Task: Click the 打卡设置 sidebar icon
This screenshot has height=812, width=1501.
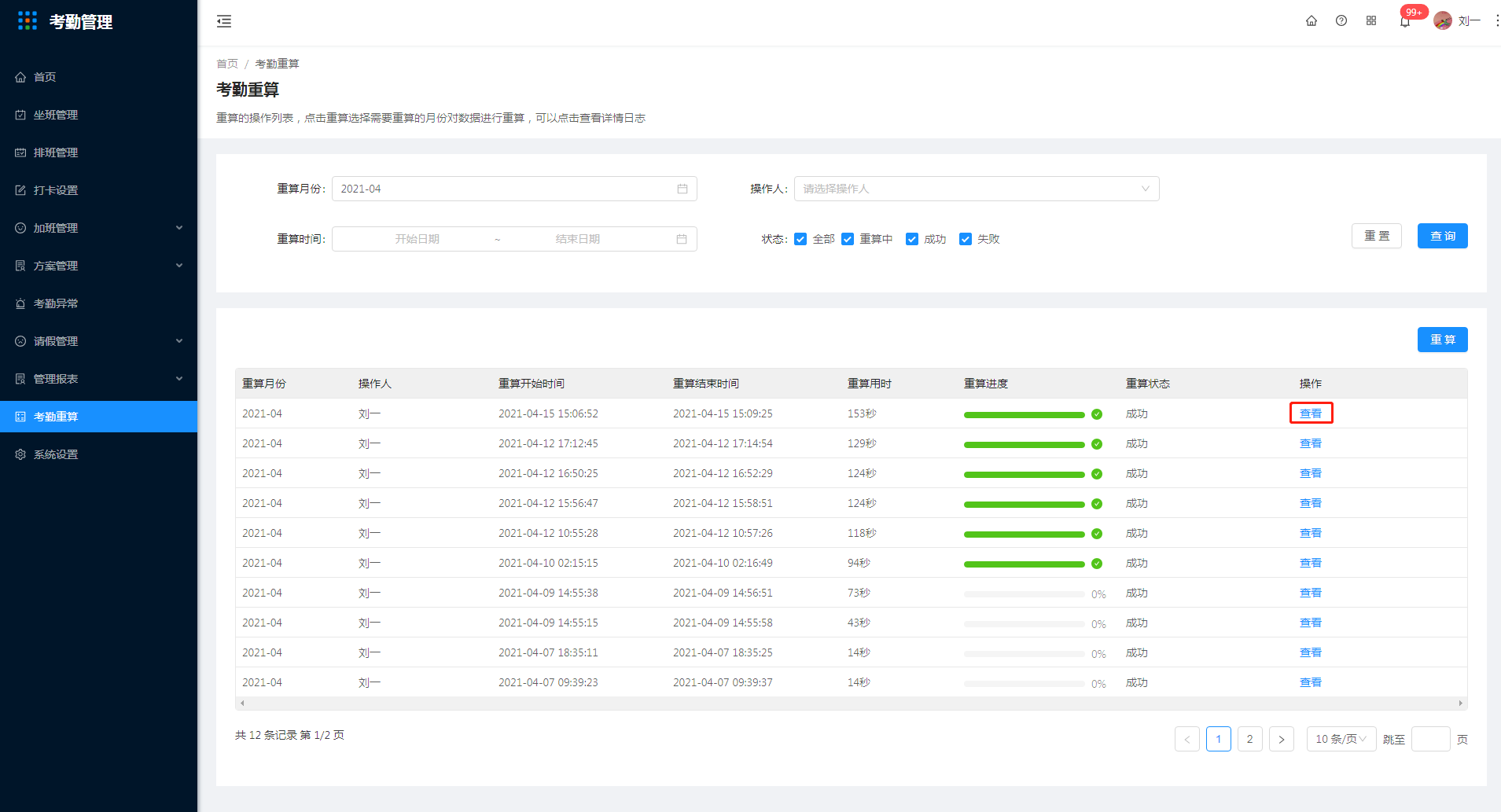Action: (20, 190)
